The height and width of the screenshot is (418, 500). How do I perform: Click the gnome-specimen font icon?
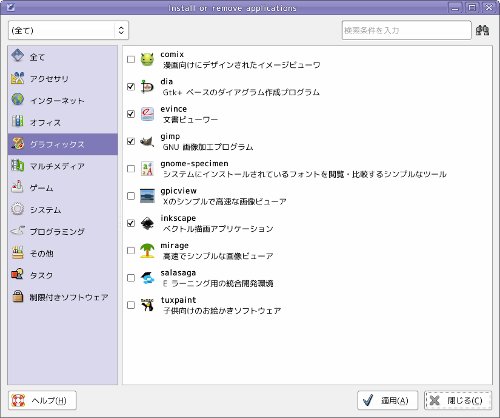tap(147, 169)
